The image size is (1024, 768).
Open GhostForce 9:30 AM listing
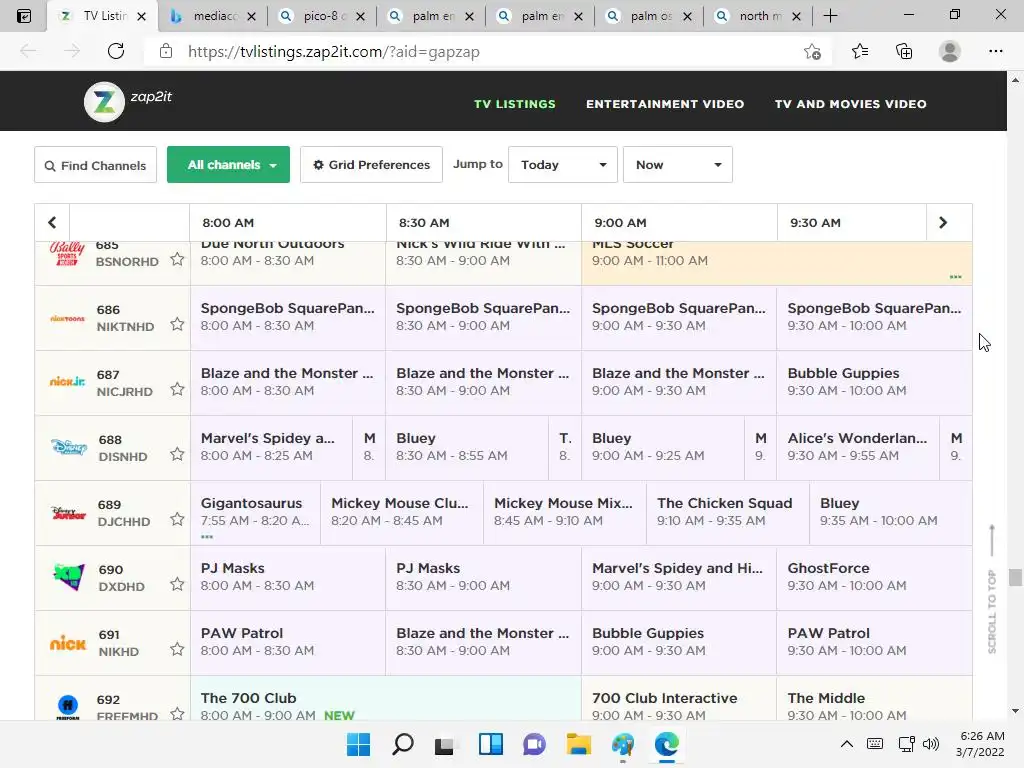pos(874,577)
